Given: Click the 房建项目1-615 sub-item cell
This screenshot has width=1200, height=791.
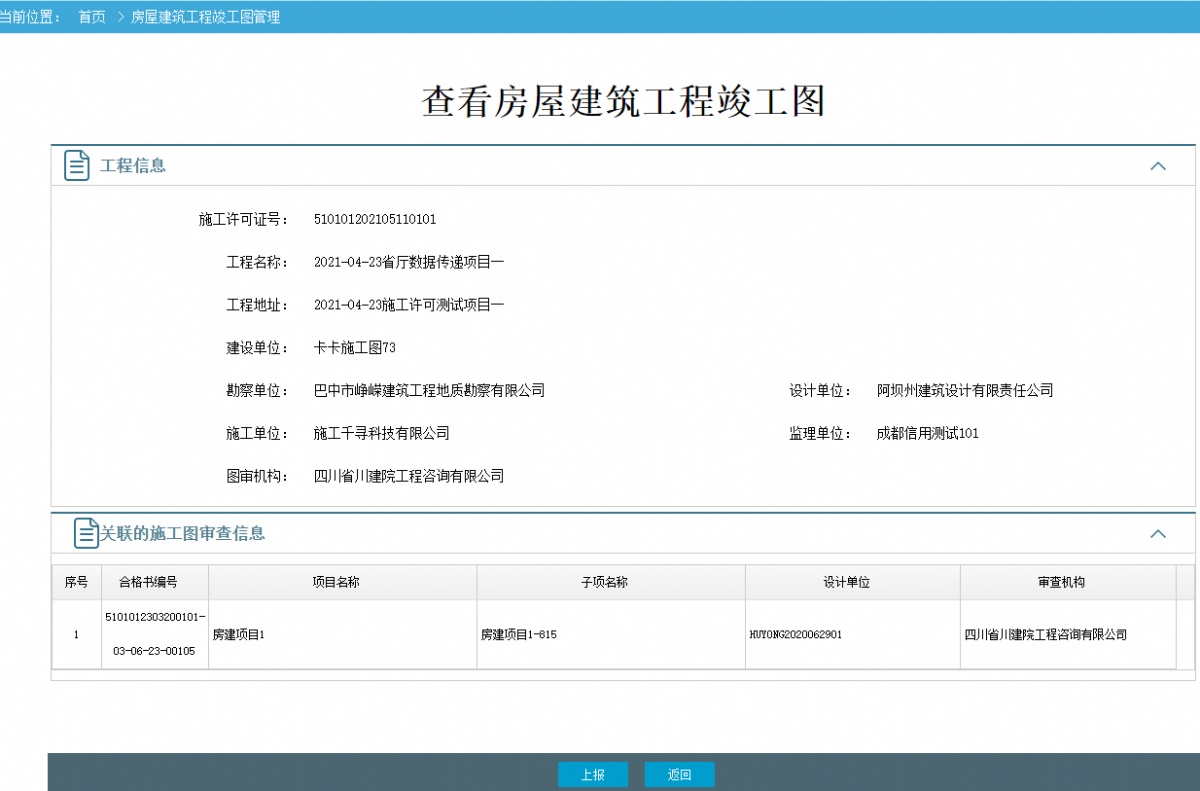Looking at the screenshot, I should [x=611, y=634].
